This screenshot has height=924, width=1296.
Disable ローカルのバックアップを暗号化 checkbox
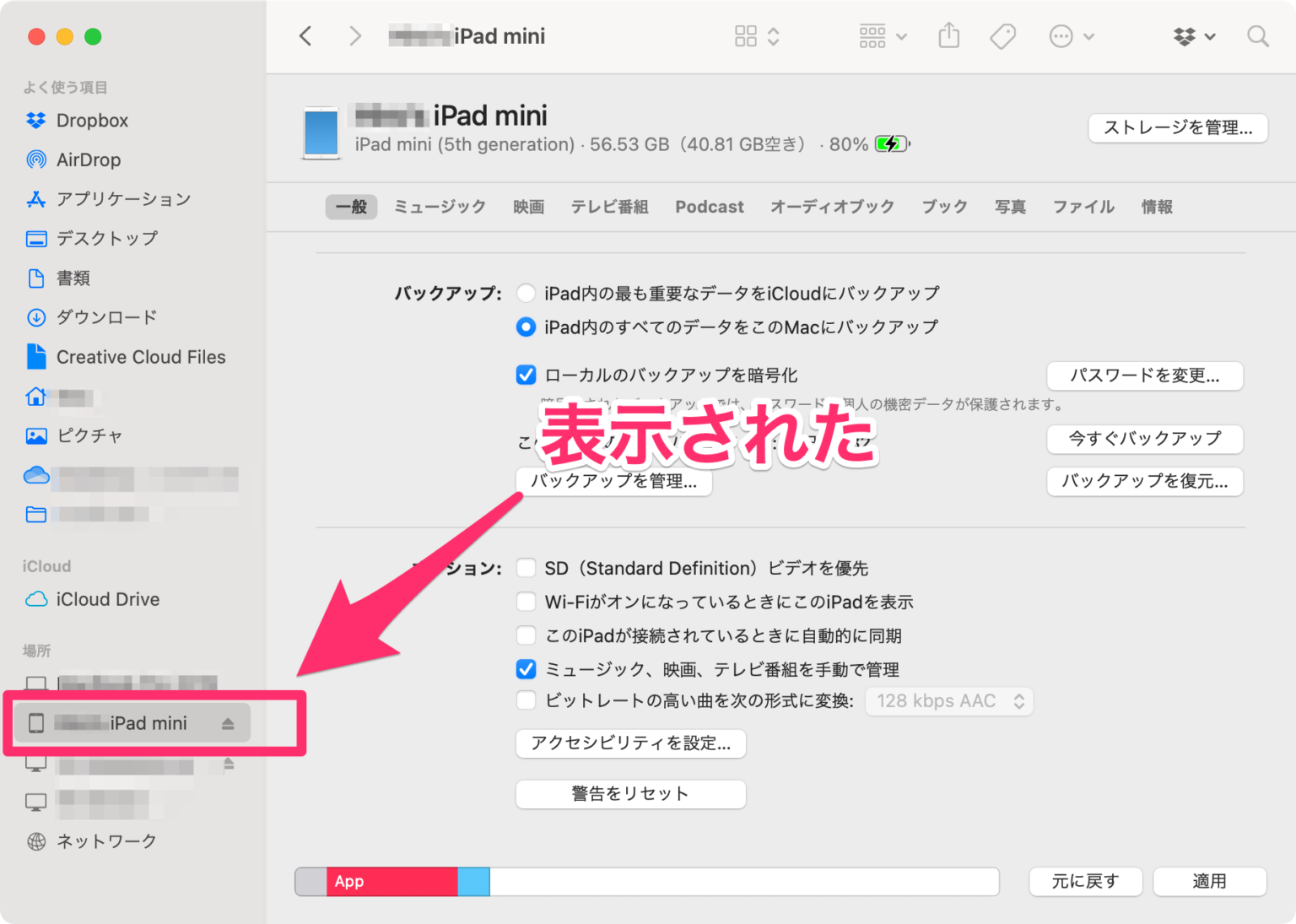click(526, 375)
